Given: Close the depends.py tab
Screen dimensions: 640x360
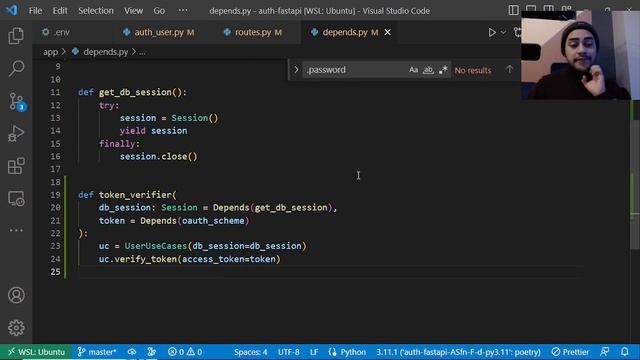Looking at the screenshot, I should click(x=387, y=32).
